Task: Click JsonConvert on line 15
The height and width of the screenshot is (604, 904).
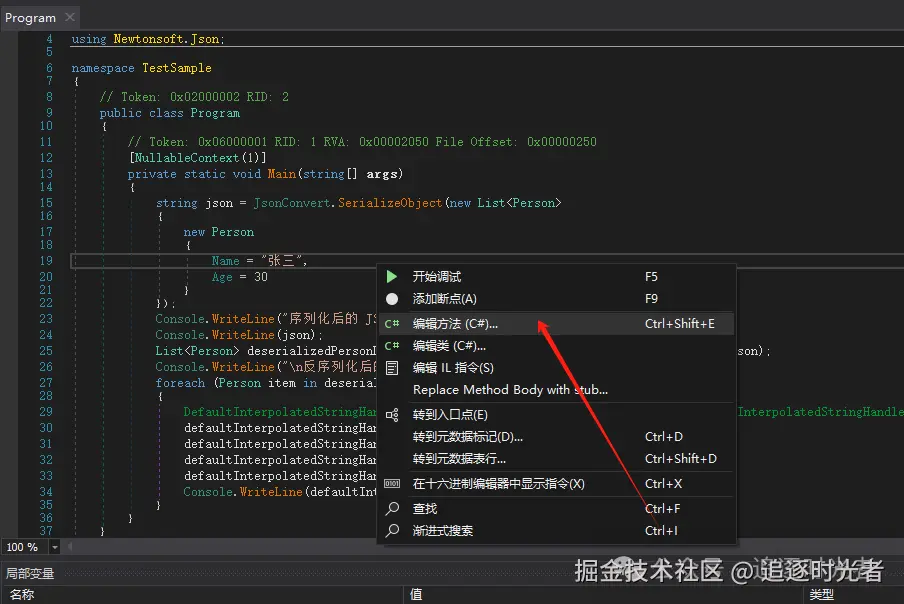Action: pyautogui.click(x=292, y=203)
